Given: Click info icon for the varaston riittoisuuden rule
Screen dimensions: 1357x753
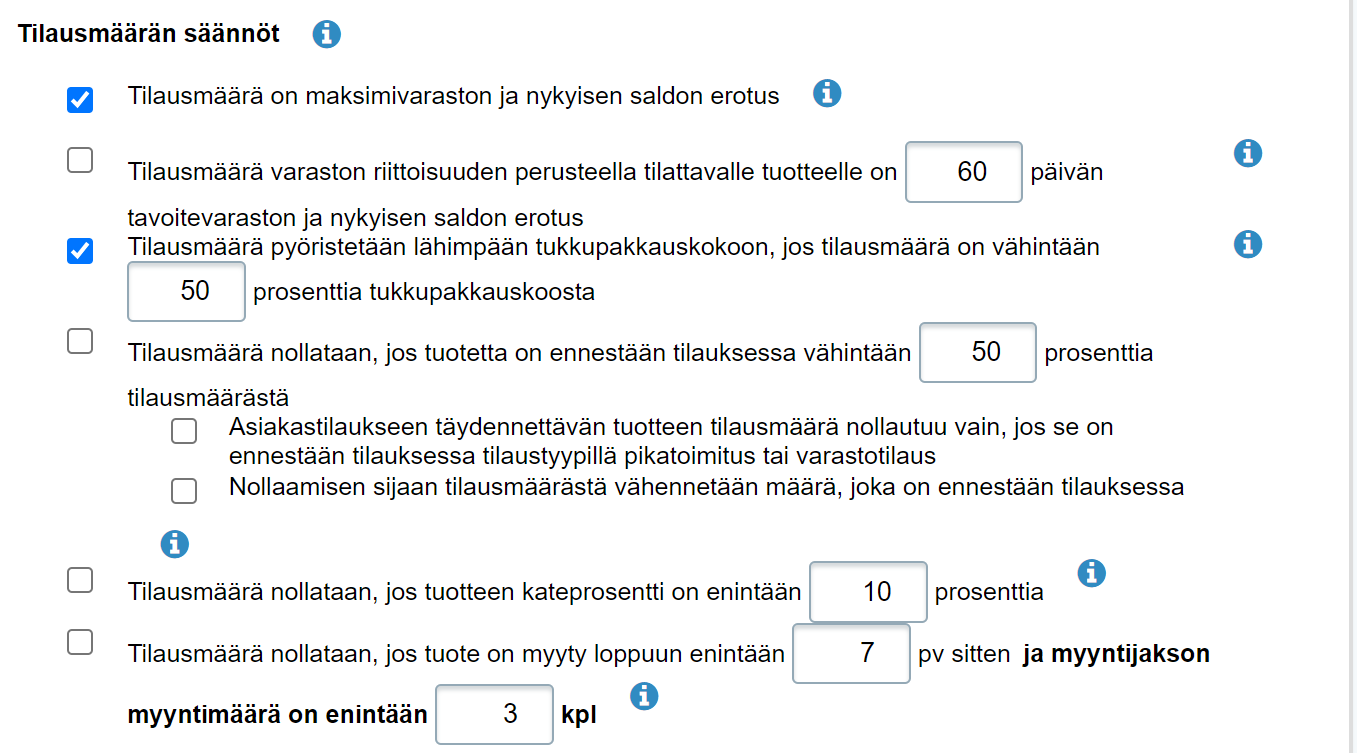Looking at the screenshot, I should tap(1247, 154).
